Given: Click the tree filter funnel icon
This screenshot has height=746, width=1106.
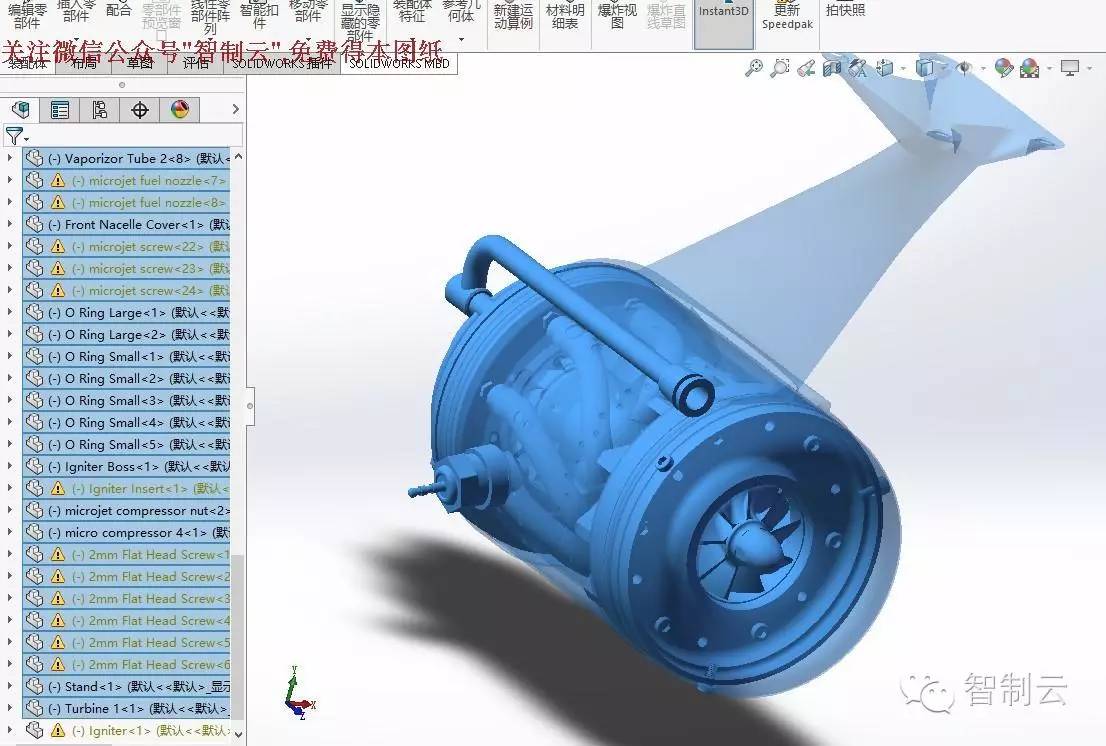Looking at the screenshot, I should coord(13,135).
